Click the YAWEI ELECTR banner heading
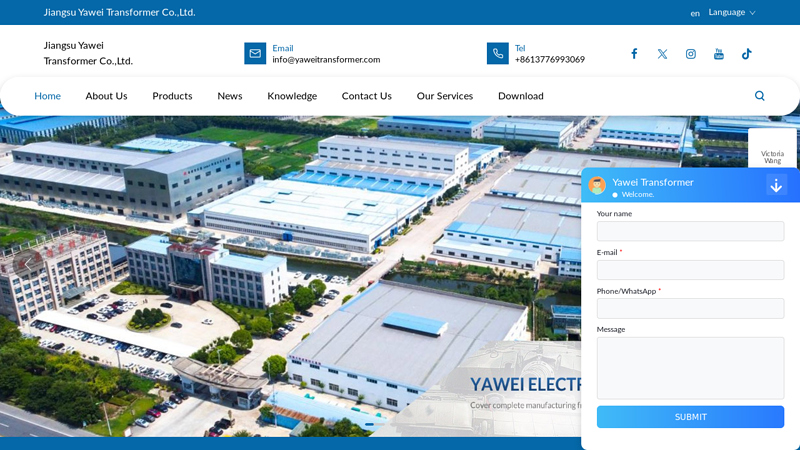Viewport: 800px width, 450px height. pos(525,384)
